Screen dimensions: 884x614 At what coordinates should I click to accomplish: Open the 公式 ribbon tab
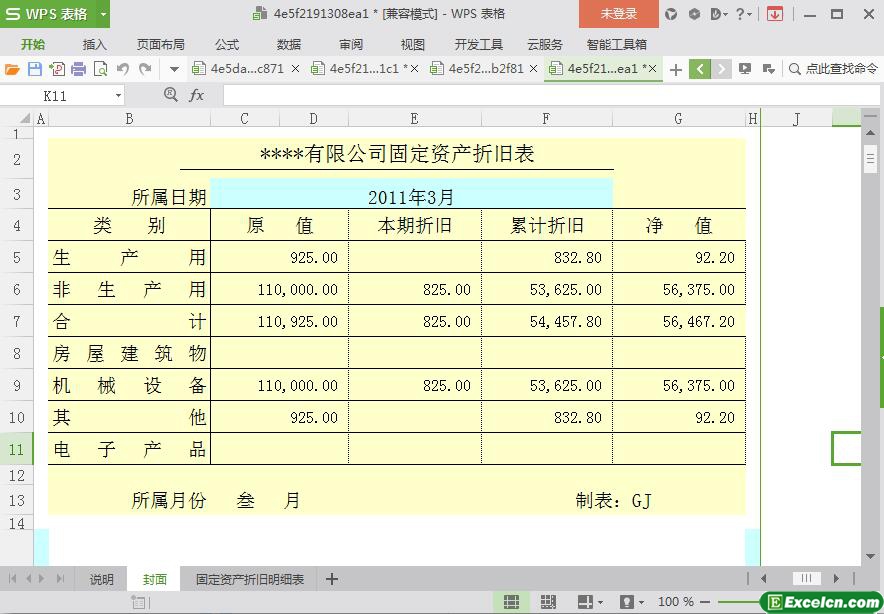227,44
